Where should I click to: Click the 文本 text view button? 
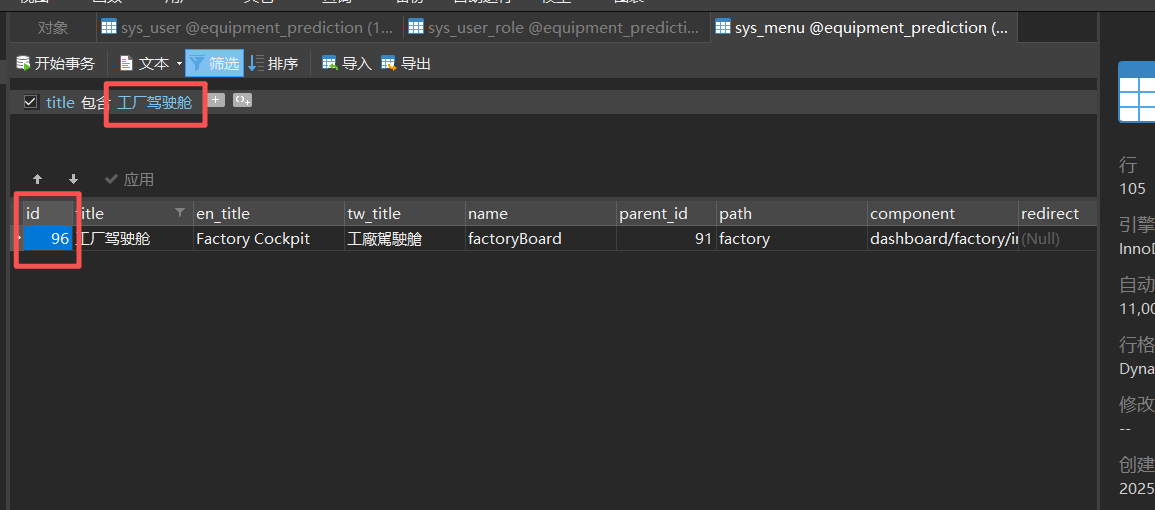146,64
